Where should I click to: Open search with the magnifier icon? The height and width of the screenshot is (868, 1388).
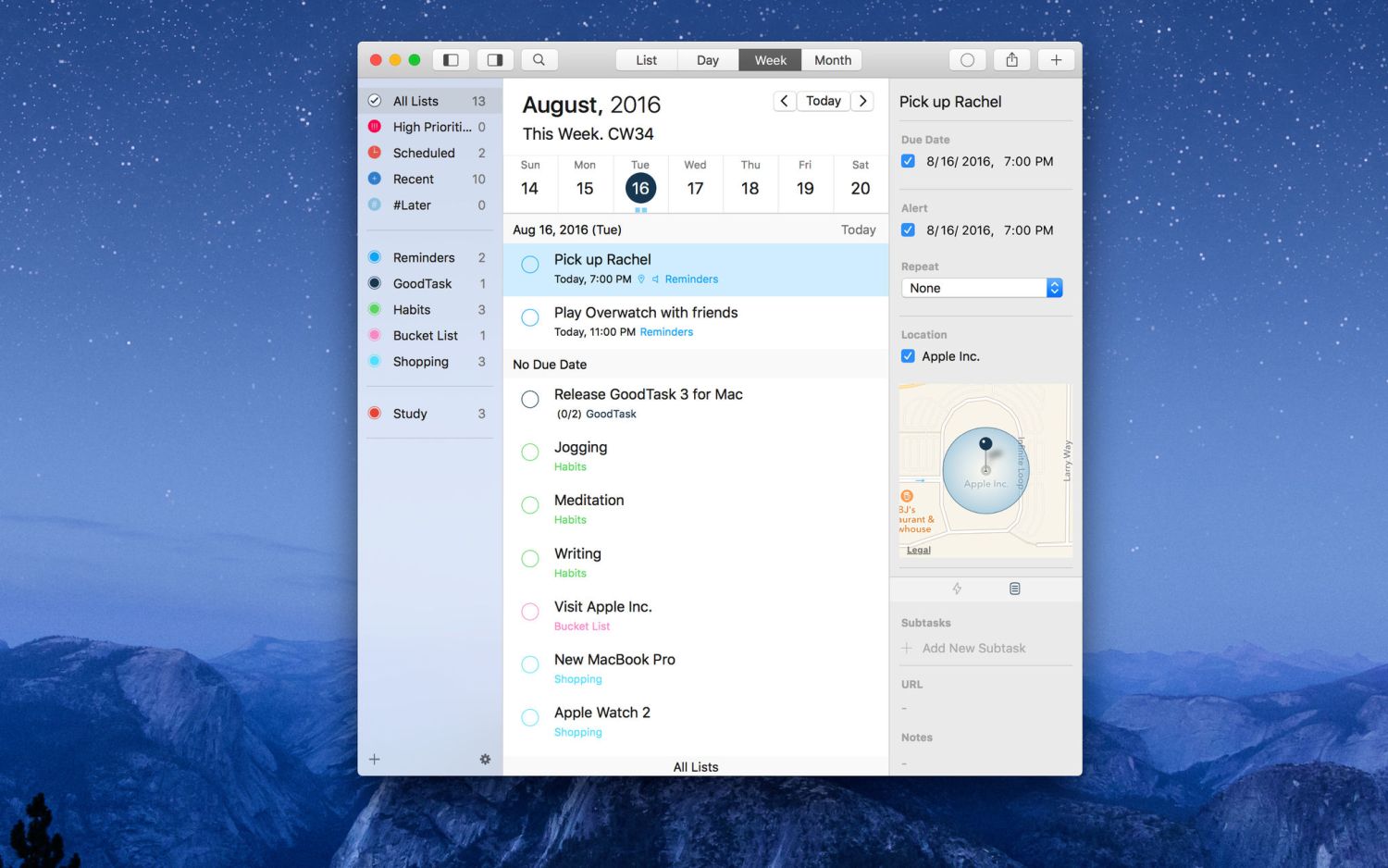point(539,60)
